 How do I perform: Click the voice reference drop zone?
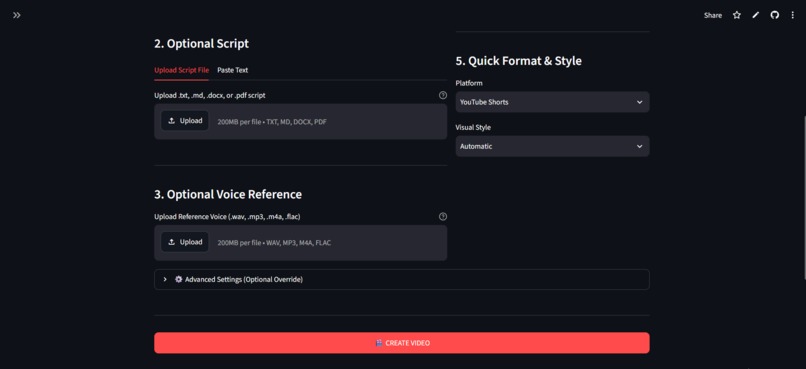(x=301, y=243)
